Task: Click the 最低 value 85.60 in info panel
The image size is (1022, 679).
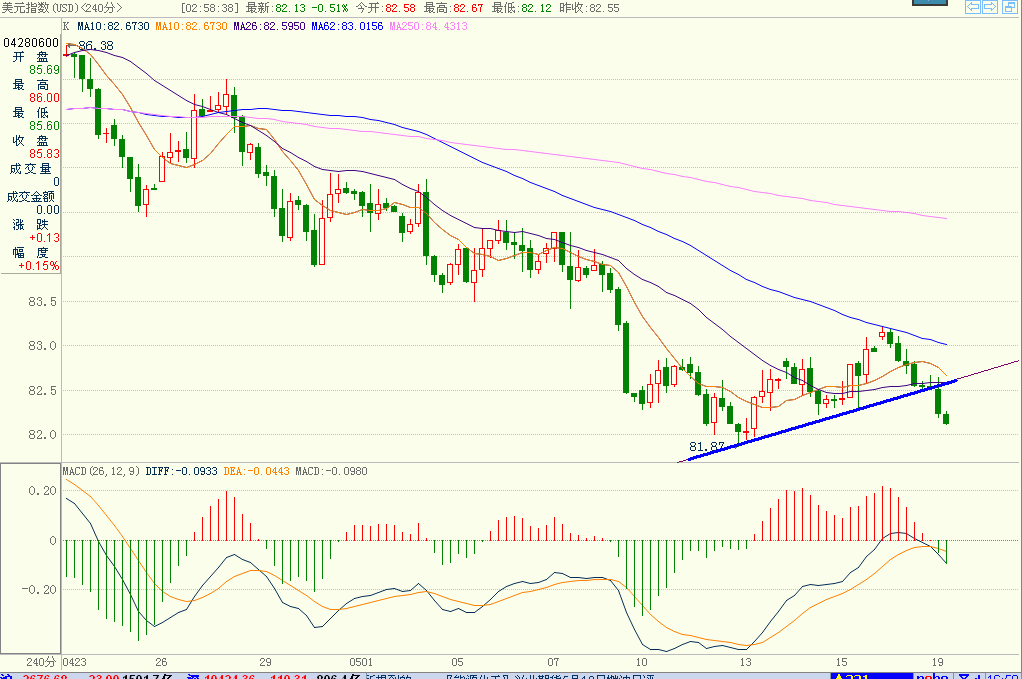Action: point(44,126)
